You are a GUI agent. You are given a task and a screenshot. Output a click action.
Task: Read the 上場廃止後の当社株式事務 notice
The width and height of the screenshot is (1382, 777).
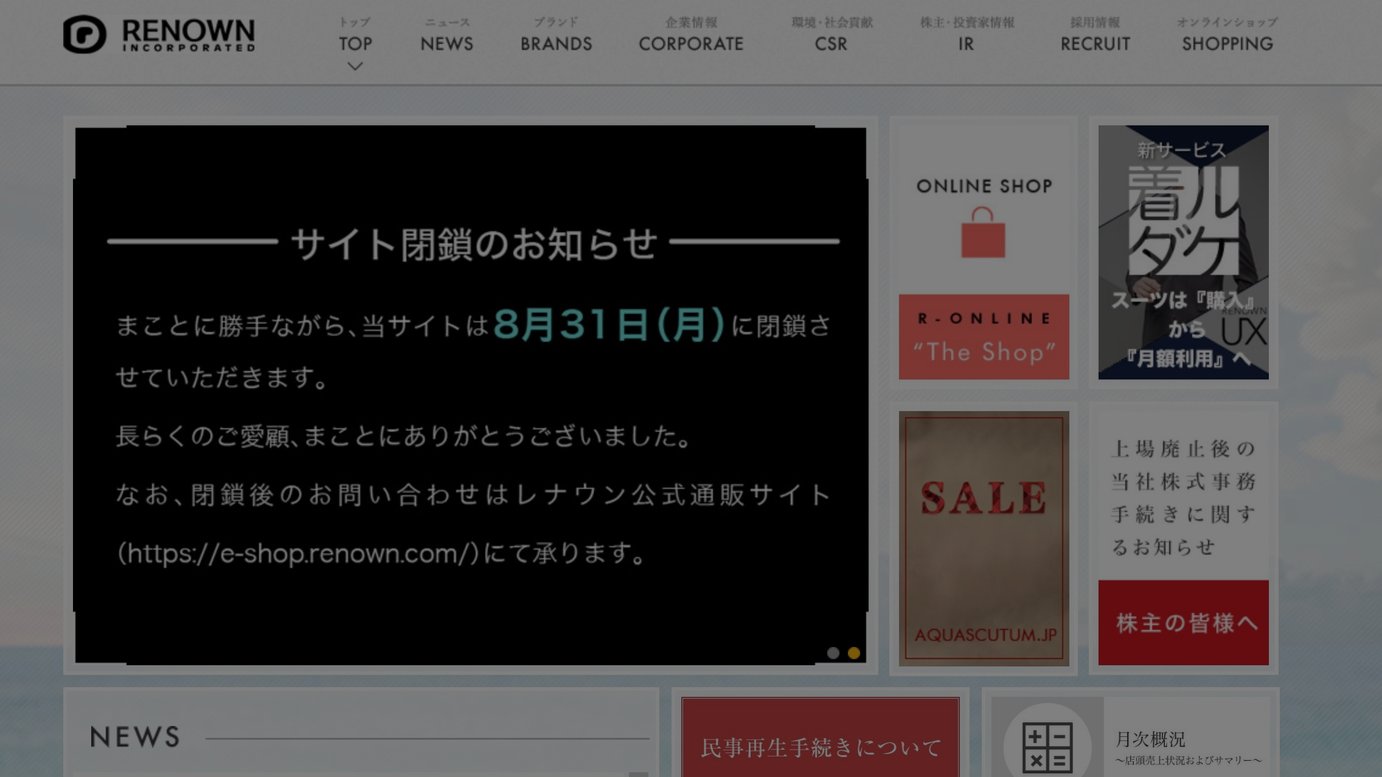coord(1183,497)
